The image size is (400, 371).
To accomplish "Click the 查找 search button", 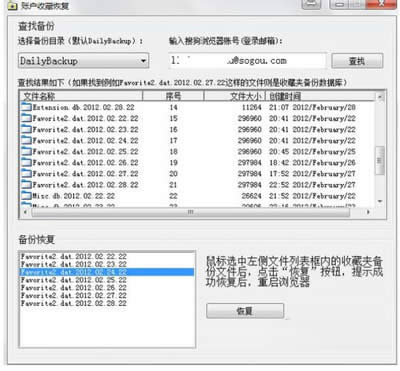I will tap(357, 61).
